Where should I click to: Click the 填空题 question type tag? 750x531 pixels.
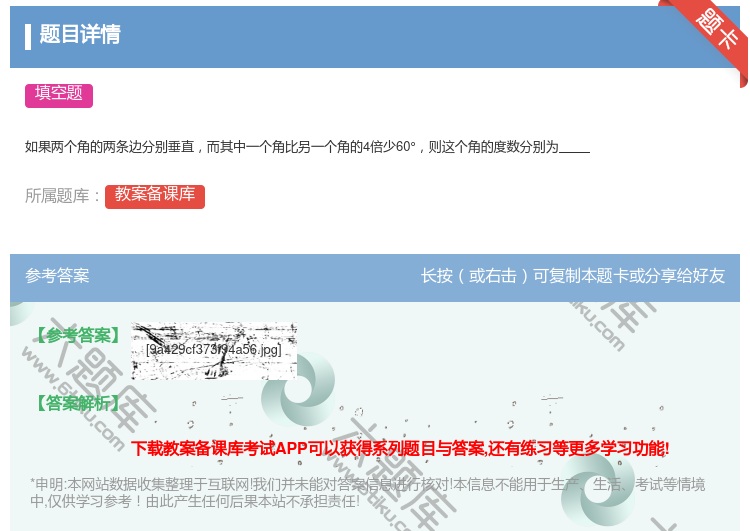pos(59,95)
